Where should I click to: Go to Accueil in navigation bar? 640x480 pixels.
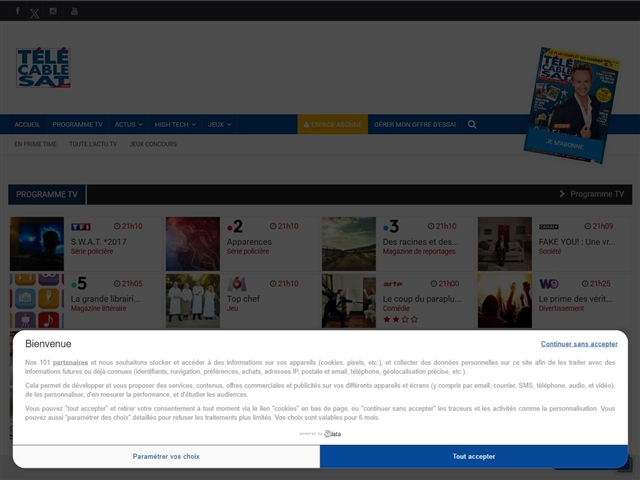27,124
